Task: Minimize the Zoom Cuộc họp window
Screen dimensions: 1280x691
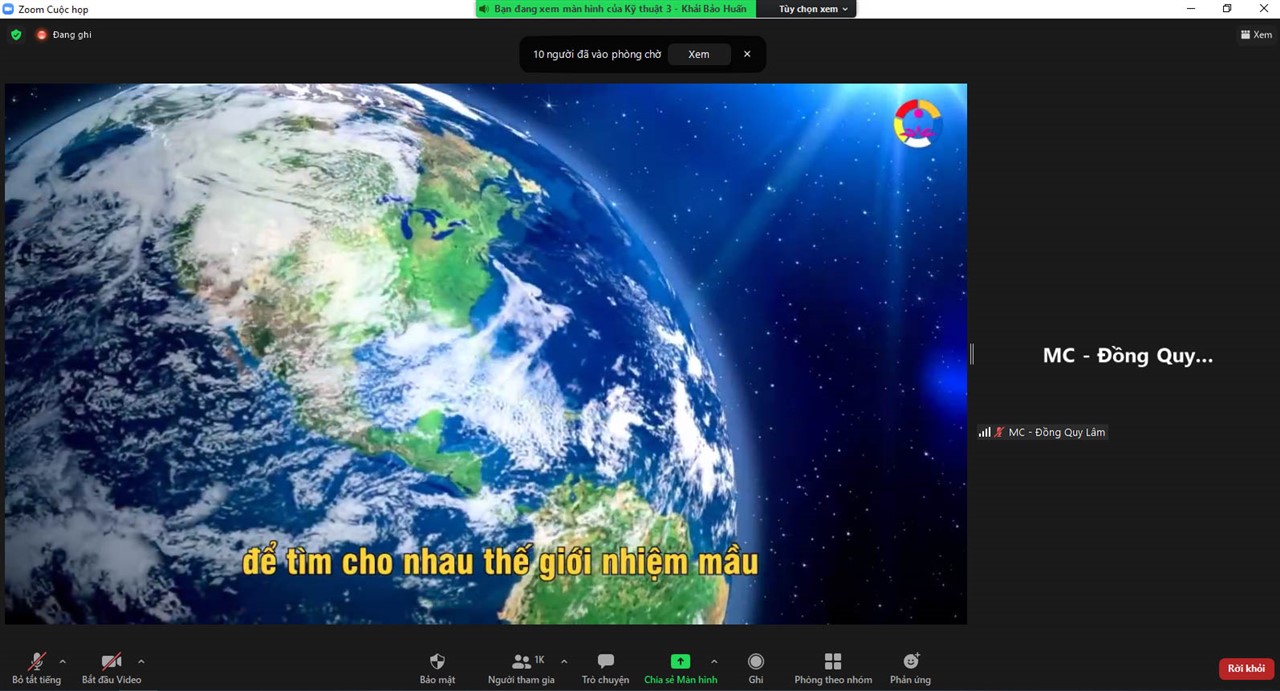Action: click(x=1191, y=9)
